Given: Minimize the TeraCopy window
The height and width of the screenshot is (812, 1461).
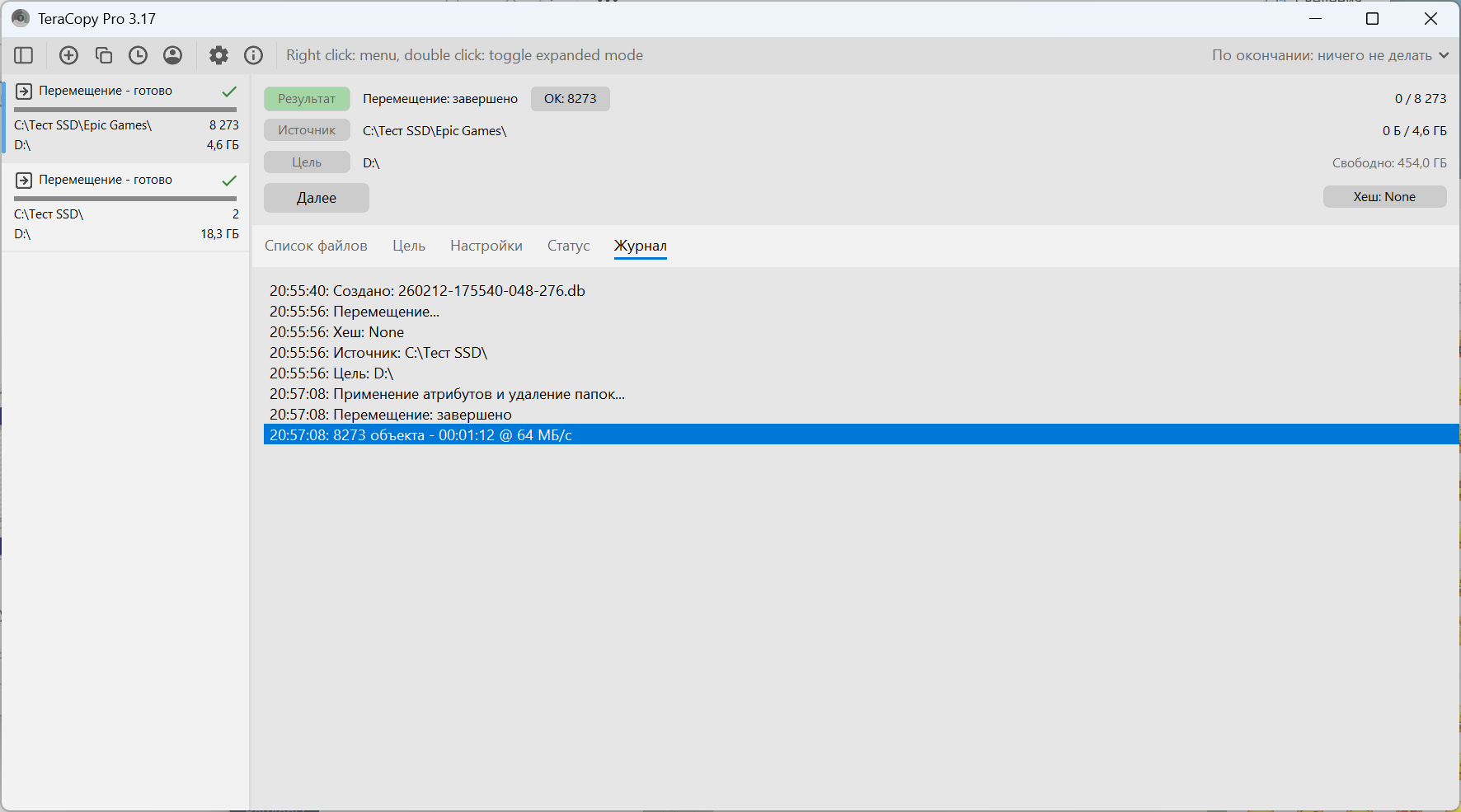Looking at the screenshot, I should [1315, 18].
